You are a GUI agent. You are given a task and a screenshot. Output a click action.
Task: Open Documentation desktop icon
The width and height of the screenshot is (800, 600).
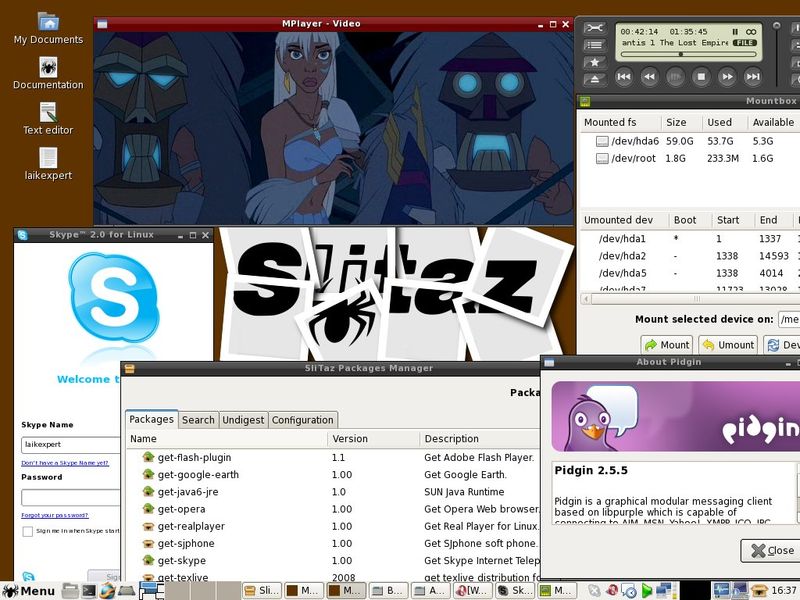click(48, 73)
